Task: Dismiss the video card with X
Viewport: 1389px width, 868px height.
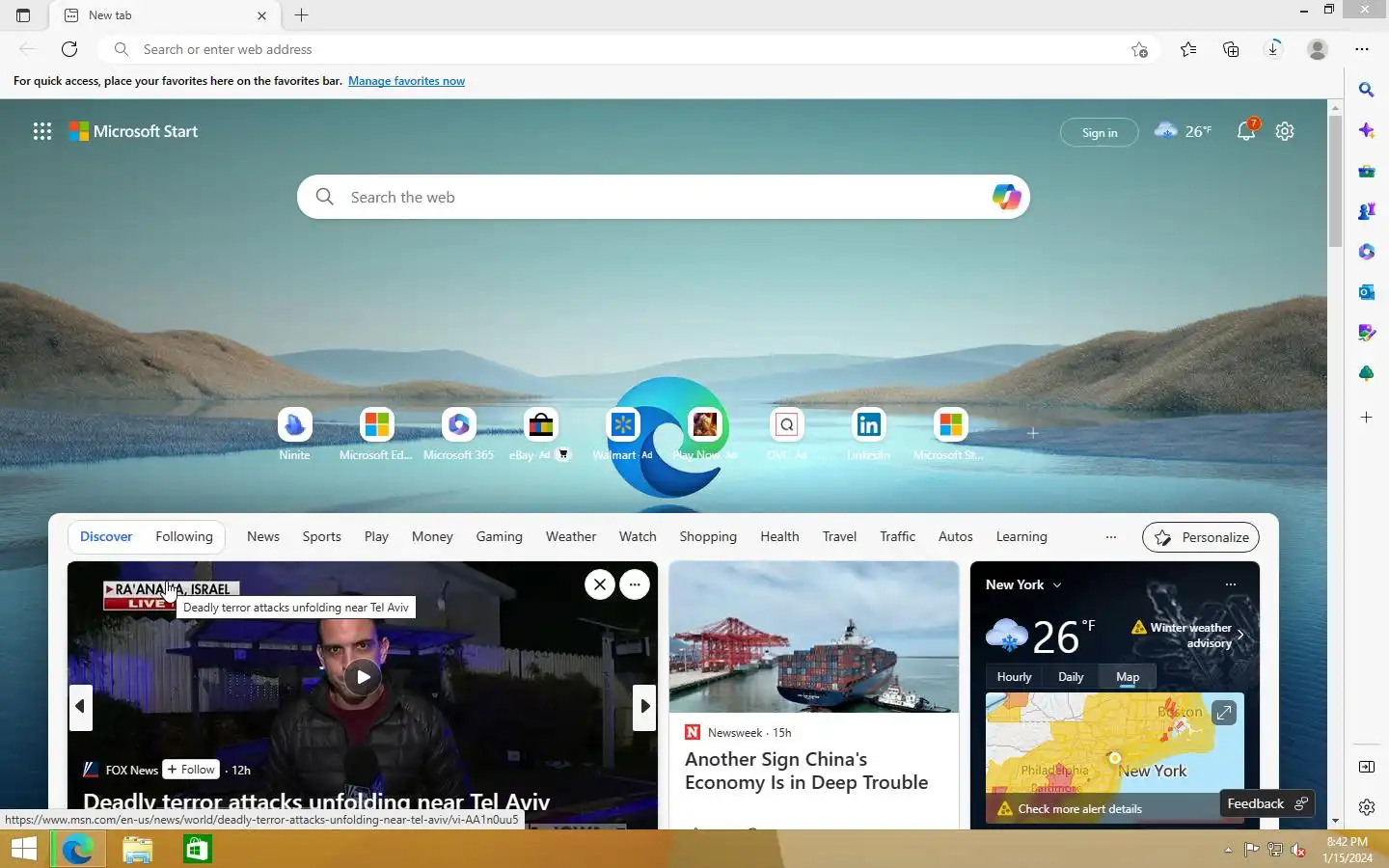Action: pos(600,583)
